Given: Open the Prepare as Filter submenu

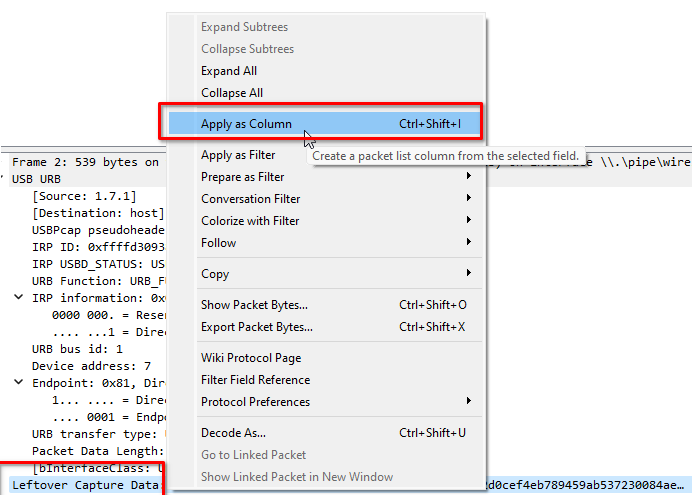Looking at the screenshot, I should point(243,177).
